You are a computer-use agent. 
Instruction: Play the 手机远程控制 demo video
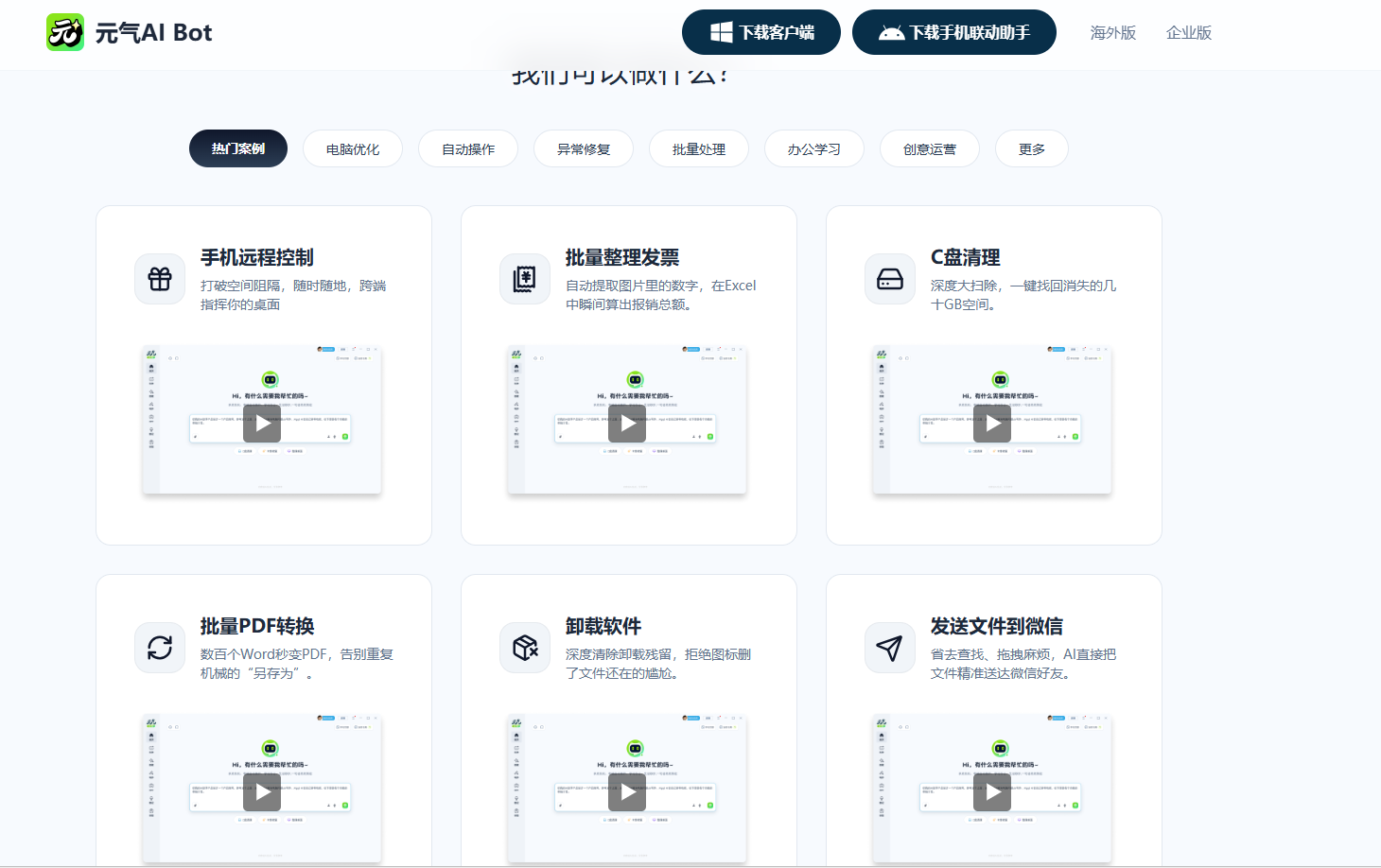click(x=262, y=424)
